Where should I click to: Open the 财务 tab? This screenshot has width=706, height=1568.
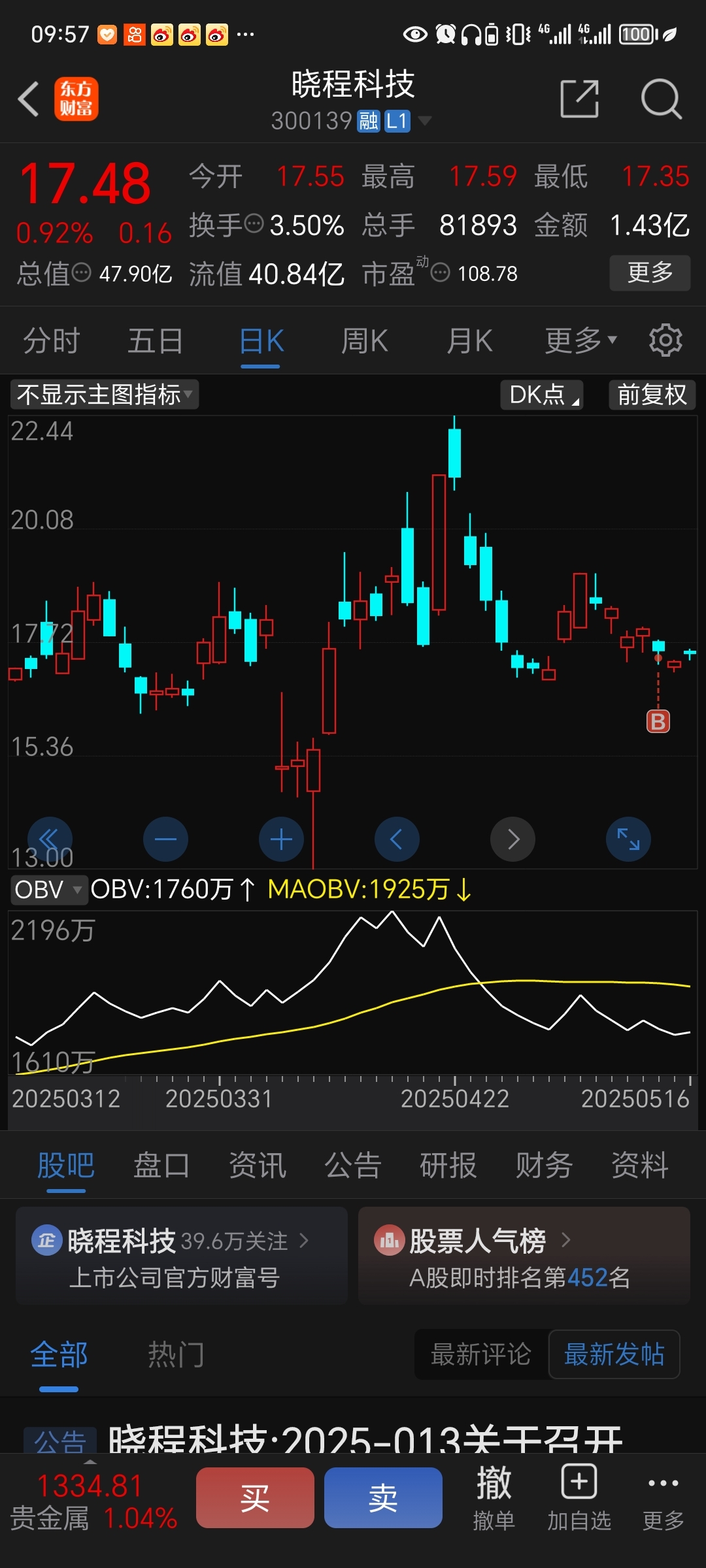point(544,1166)
